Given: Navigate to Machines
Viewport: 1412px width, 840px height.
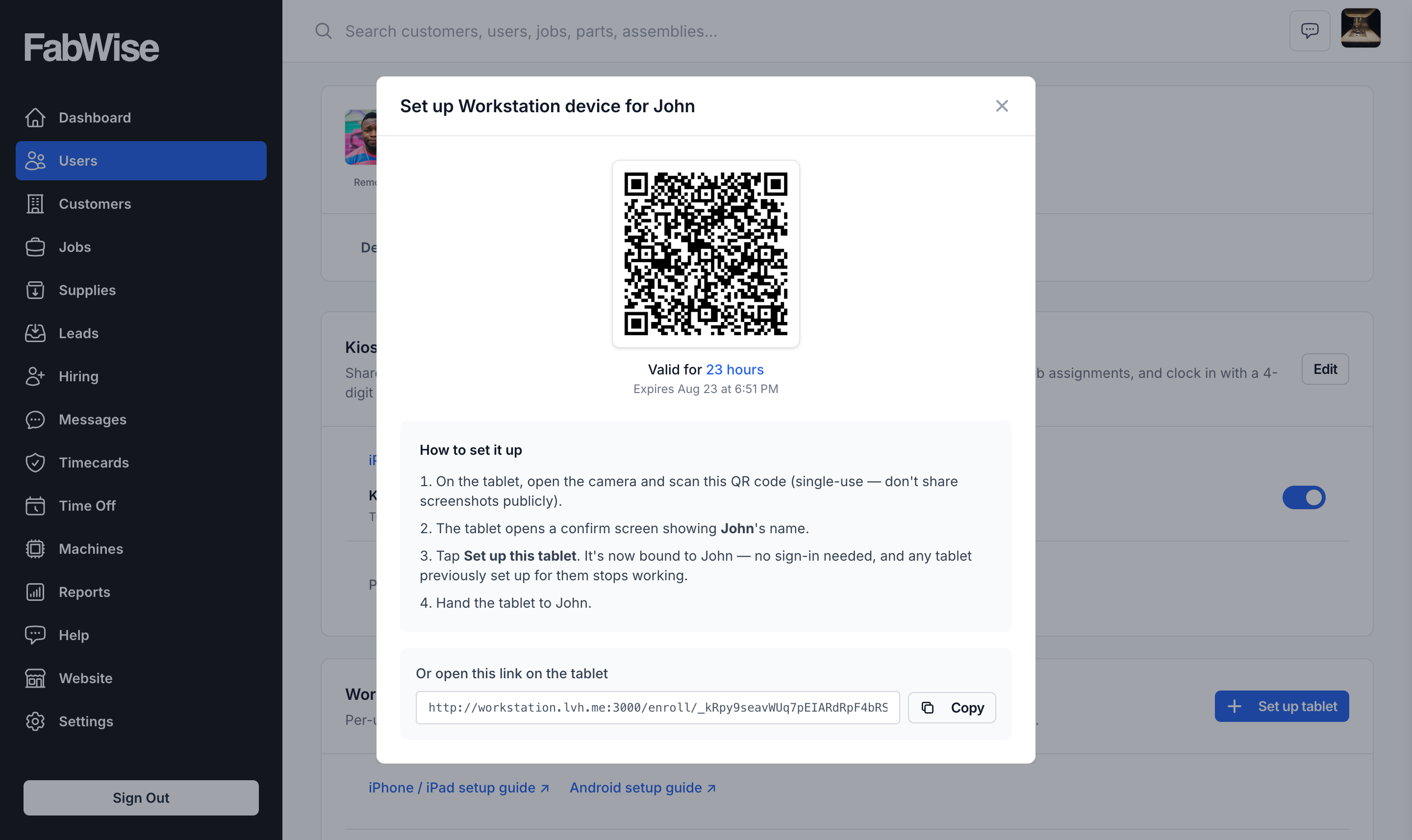Looking at the screenshot, I should (x=141, y=548).
